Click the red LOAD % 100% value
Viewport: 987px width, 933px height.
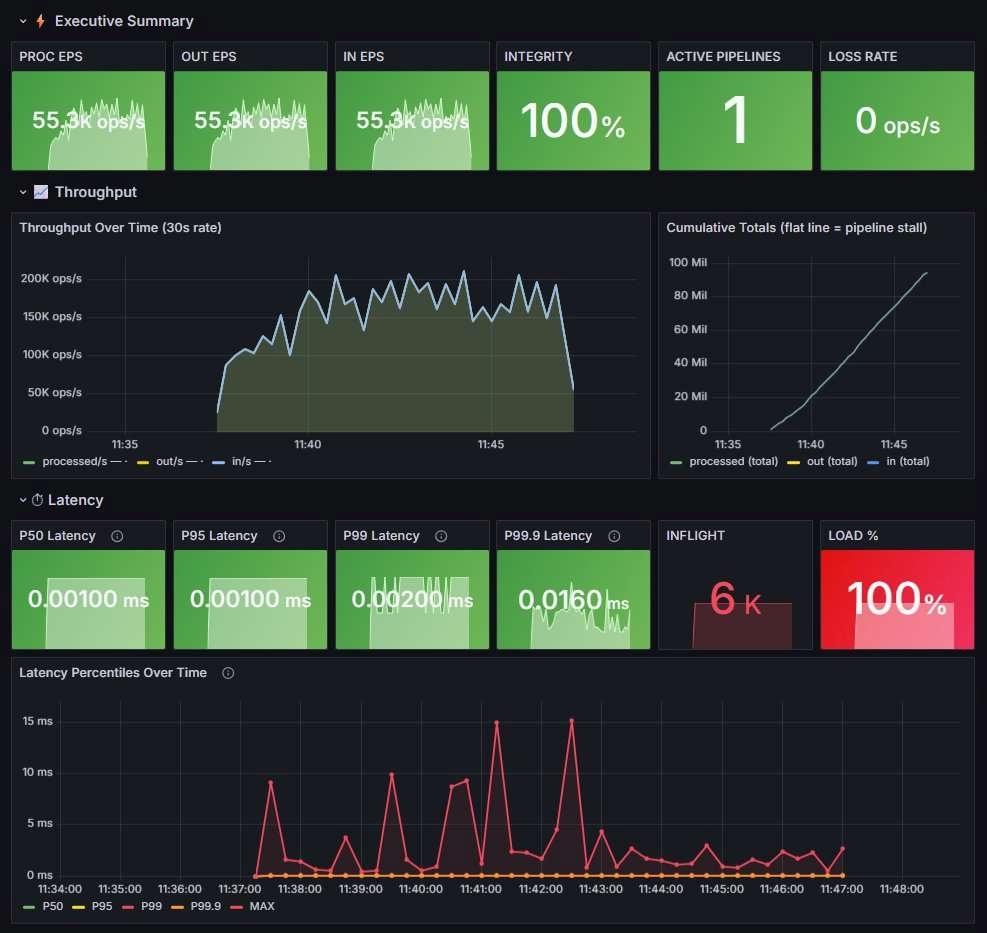[x=897, y=599]
